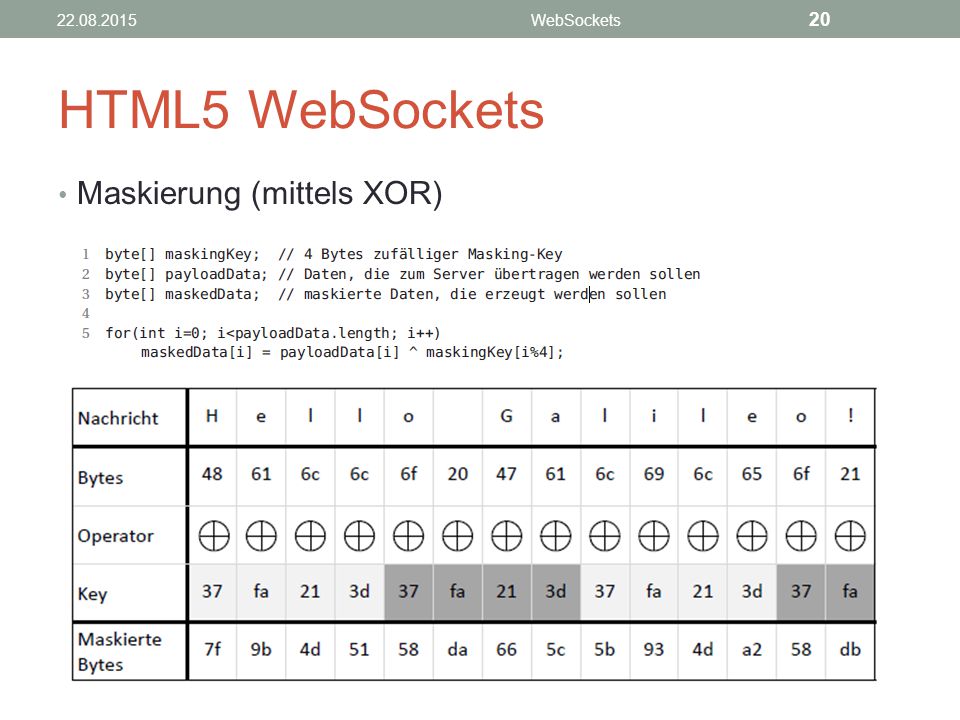Click the XOR symbol below byte 48
Viewport: 960px width, 720px height.
(214, 536)
